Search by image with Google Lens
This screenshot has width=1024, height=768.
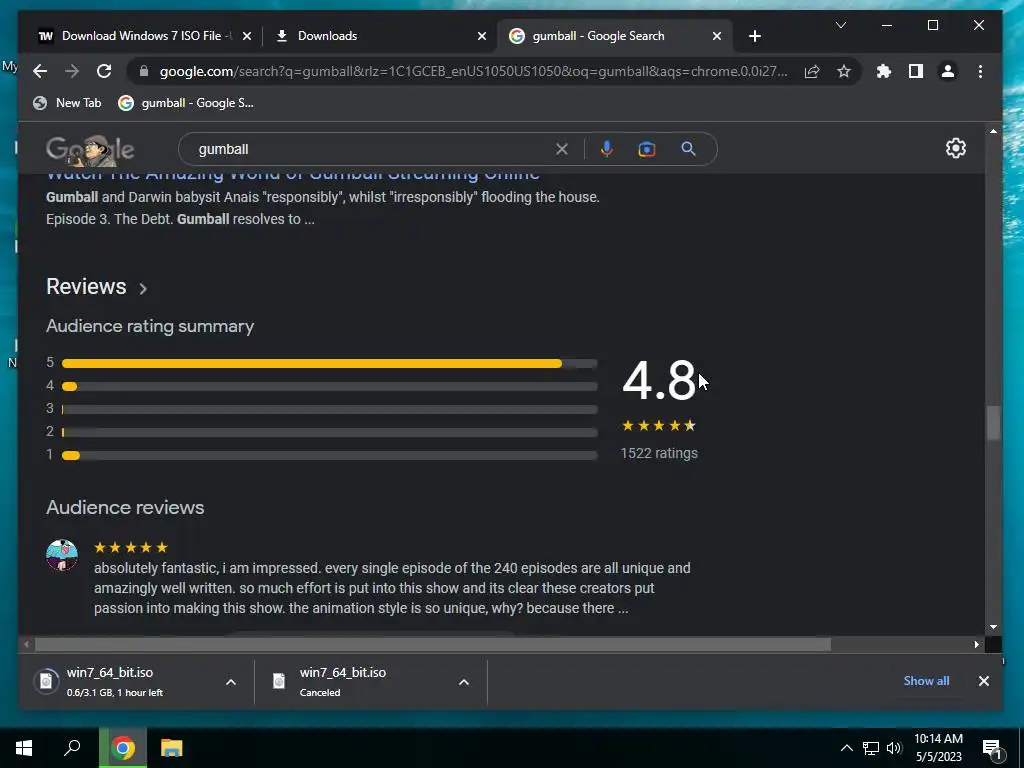coord(647,150)
